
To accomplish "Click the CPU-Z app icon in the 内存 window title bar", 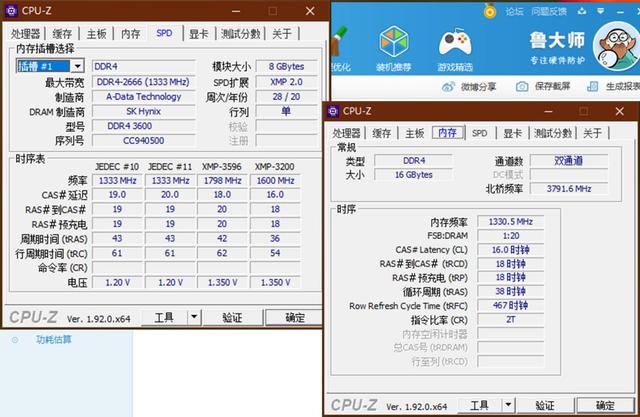I will [333, 111].
